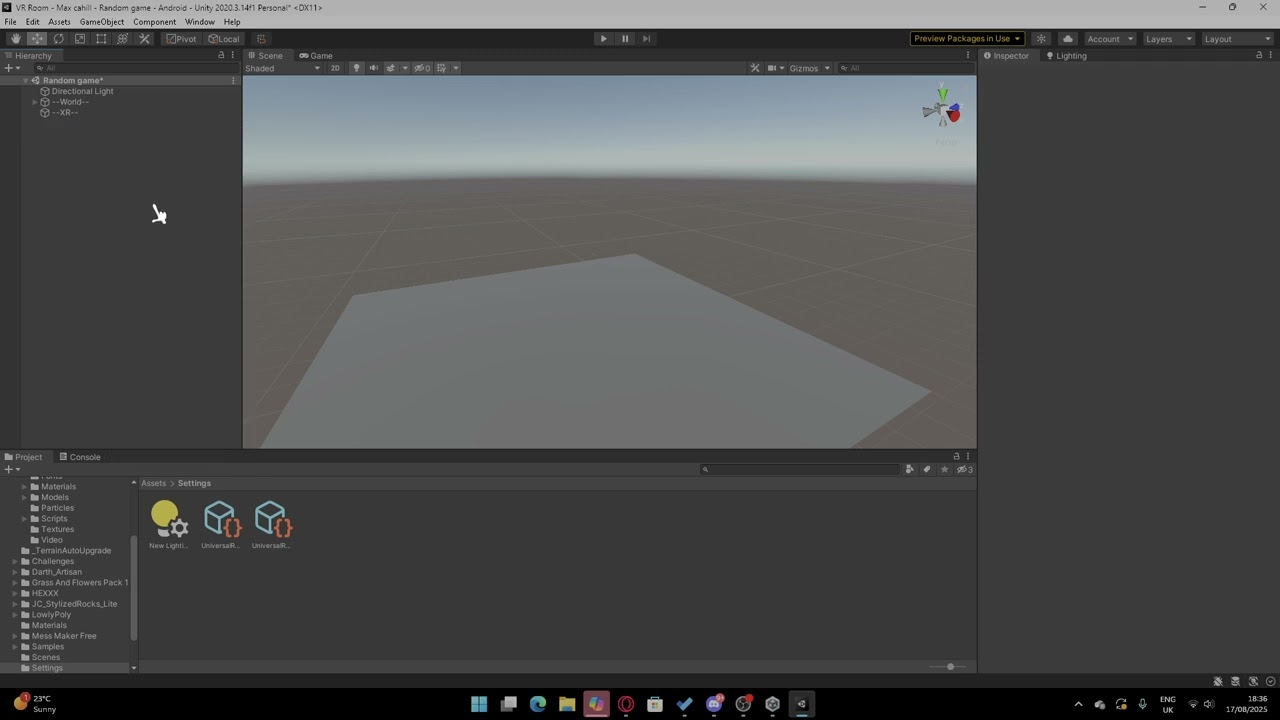Switch to the Console tab
This screenshot has height=720, width=1280.
coord(79,457)
